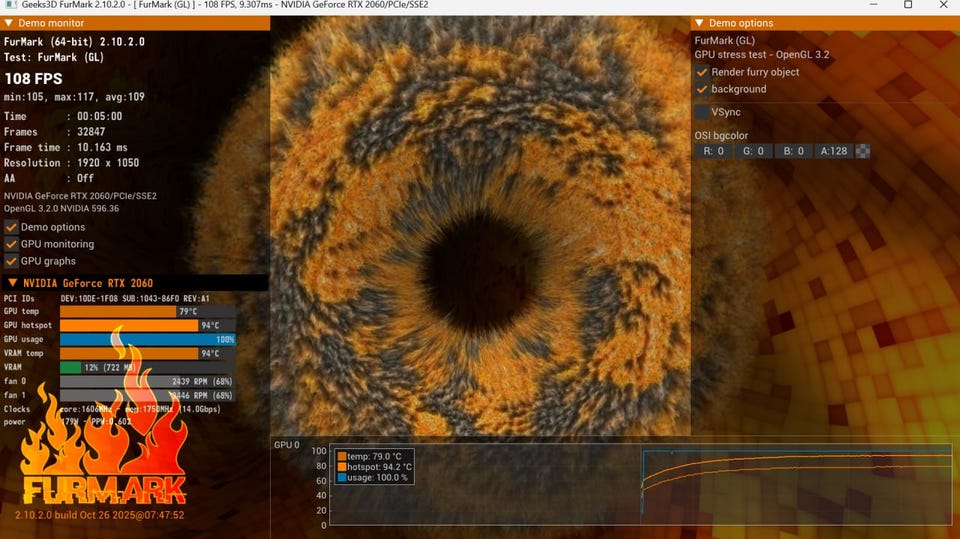Uncheck the Demo options checkbox
Screen dimensions: 960x539
[x=11, y=227]
